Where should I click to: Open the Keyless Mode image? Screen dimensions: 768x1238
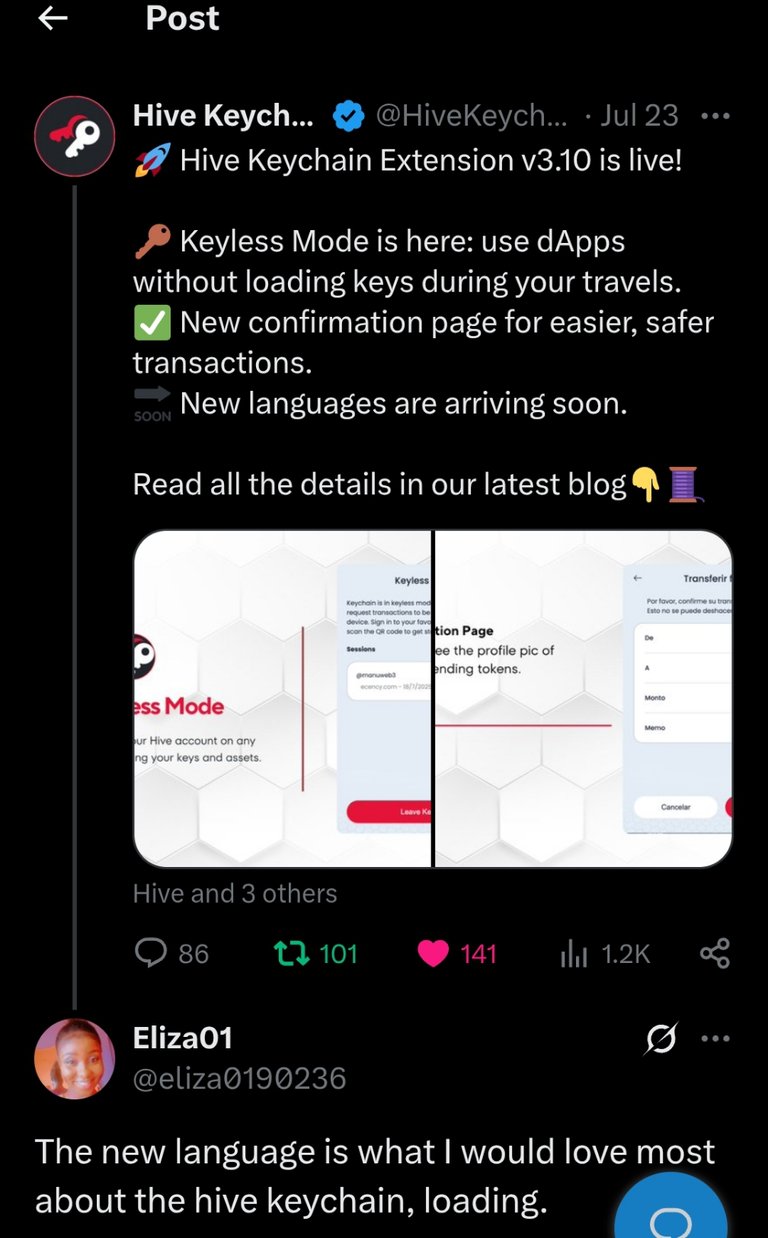(x=282, y=698)
